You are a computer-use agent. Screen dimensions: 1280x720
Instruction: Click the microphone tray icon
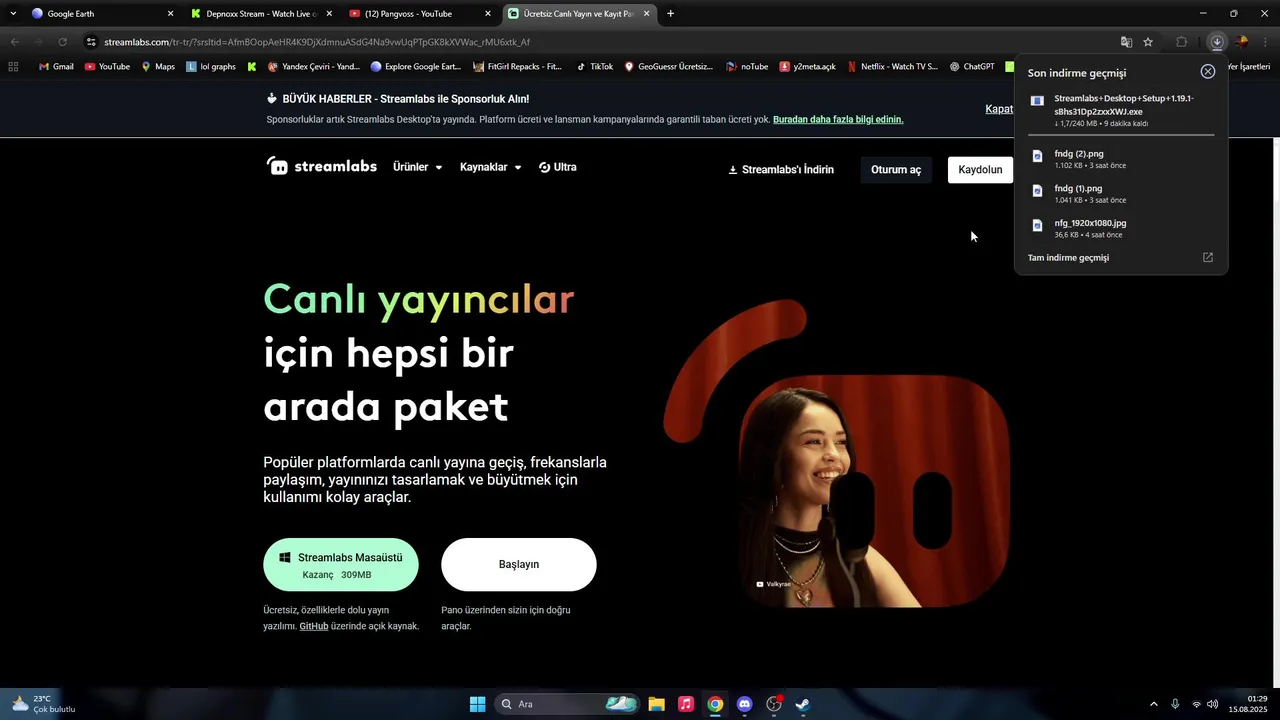click(1175, 704)
